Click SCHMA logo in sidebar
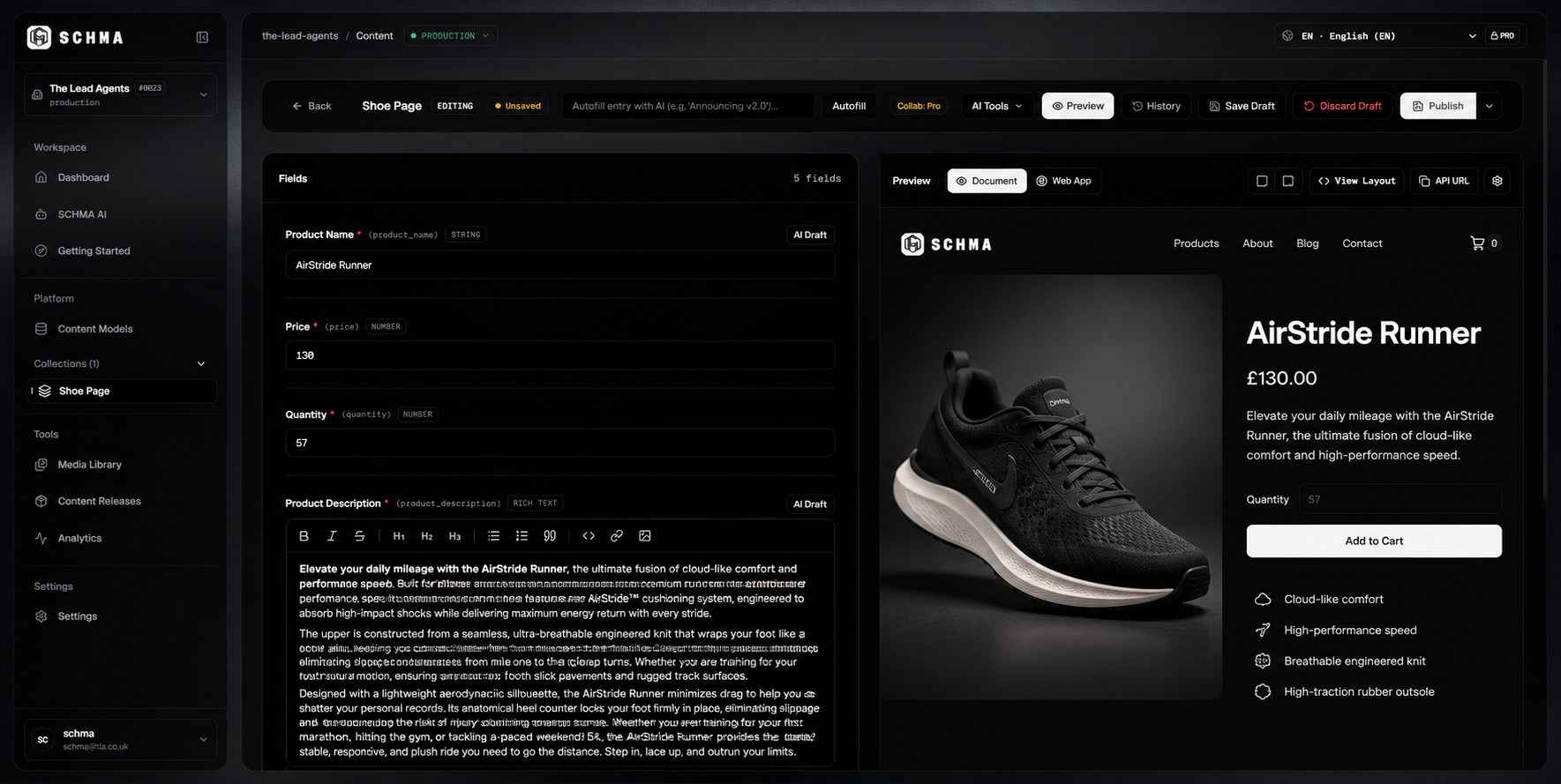Viewport: 1561px width, 784px height. tap(75, 37)
